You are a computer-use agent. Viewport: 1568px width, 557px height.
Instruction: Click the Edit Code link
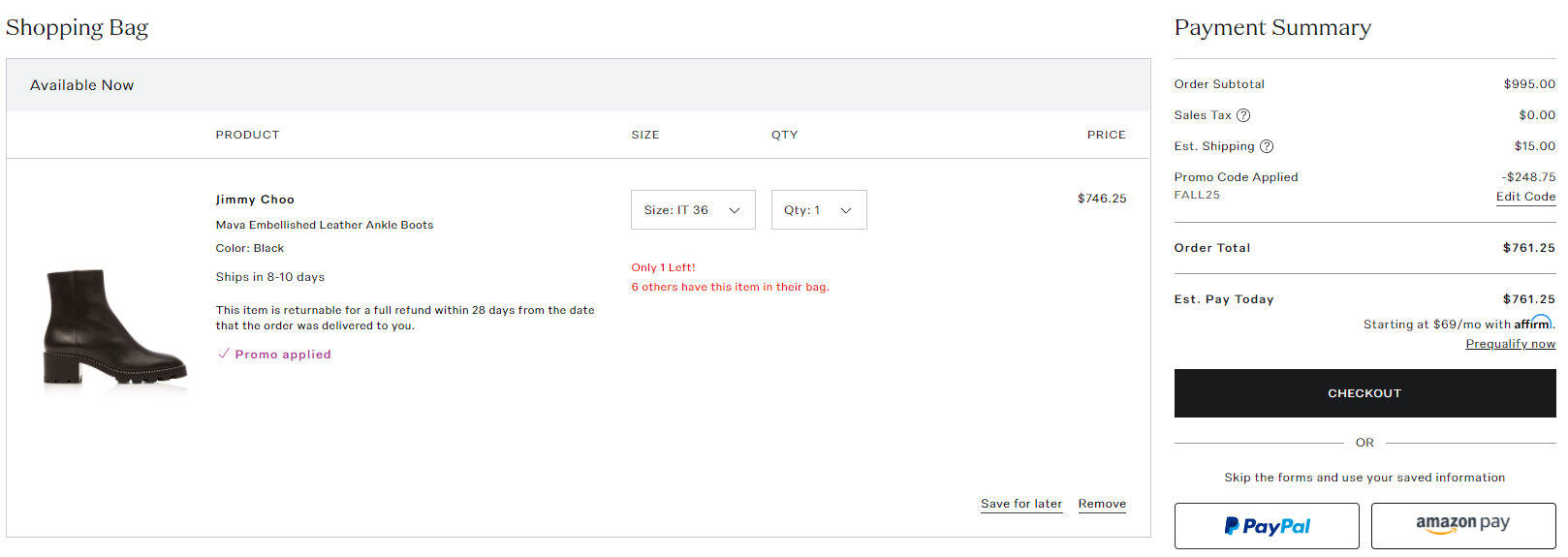point(1525,197)
